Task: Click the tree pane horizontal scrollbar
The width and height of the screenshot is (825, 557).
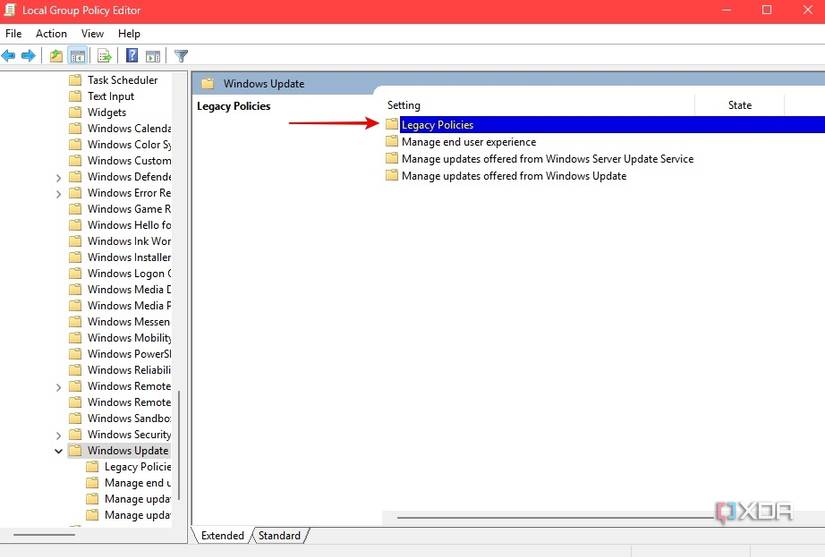Action: (44, 534)
